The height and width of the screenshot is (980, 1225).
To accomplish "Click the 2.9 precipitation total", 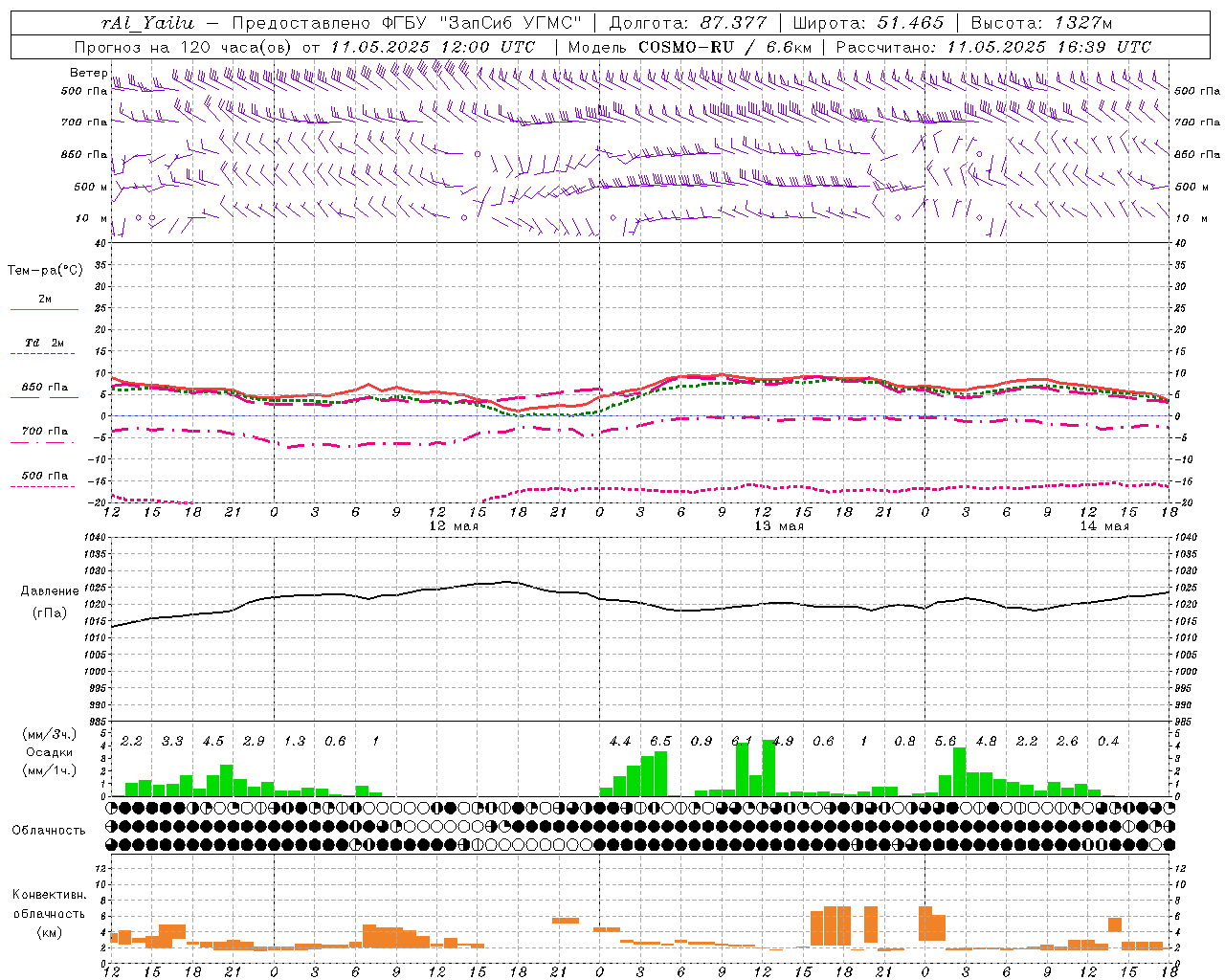I will click(x=254, y=742).
